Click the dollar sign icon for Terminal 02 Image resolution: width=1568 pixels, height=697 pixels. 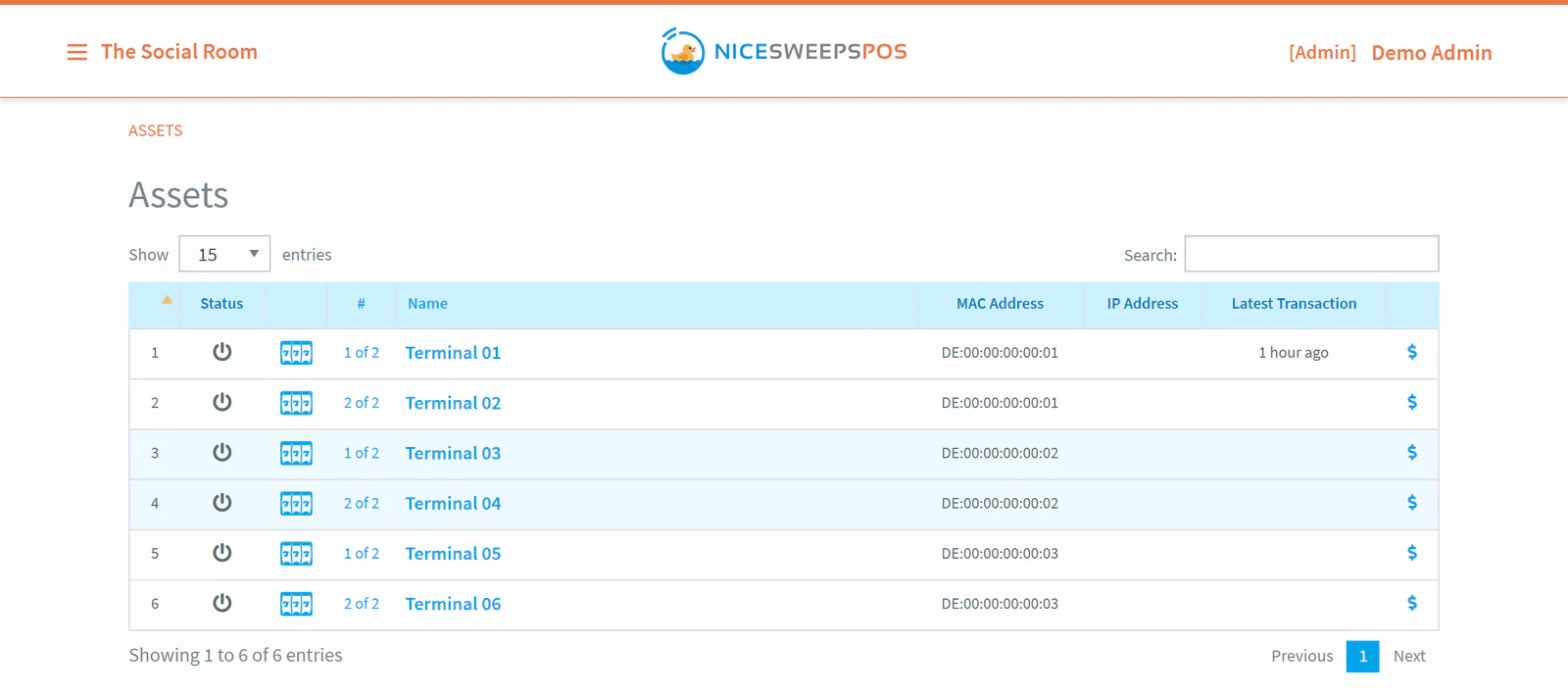click(x=1412, y=402)
